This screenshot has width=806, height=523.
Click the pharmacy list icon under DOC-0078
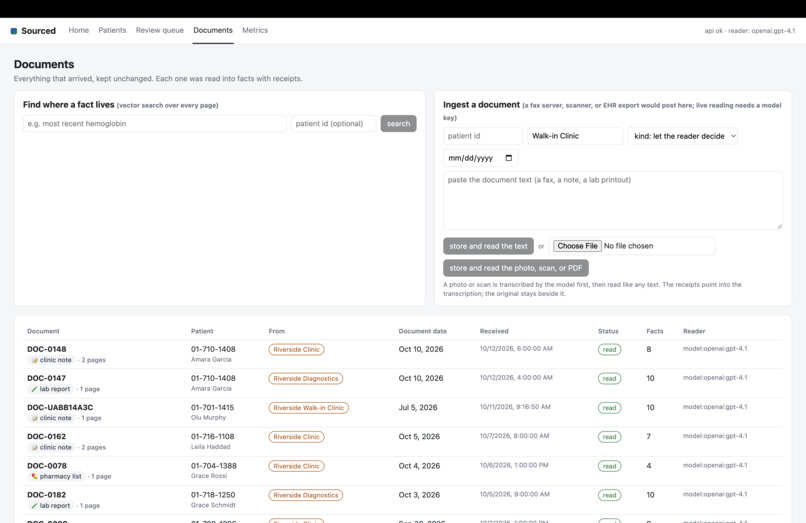pos(34,476)
